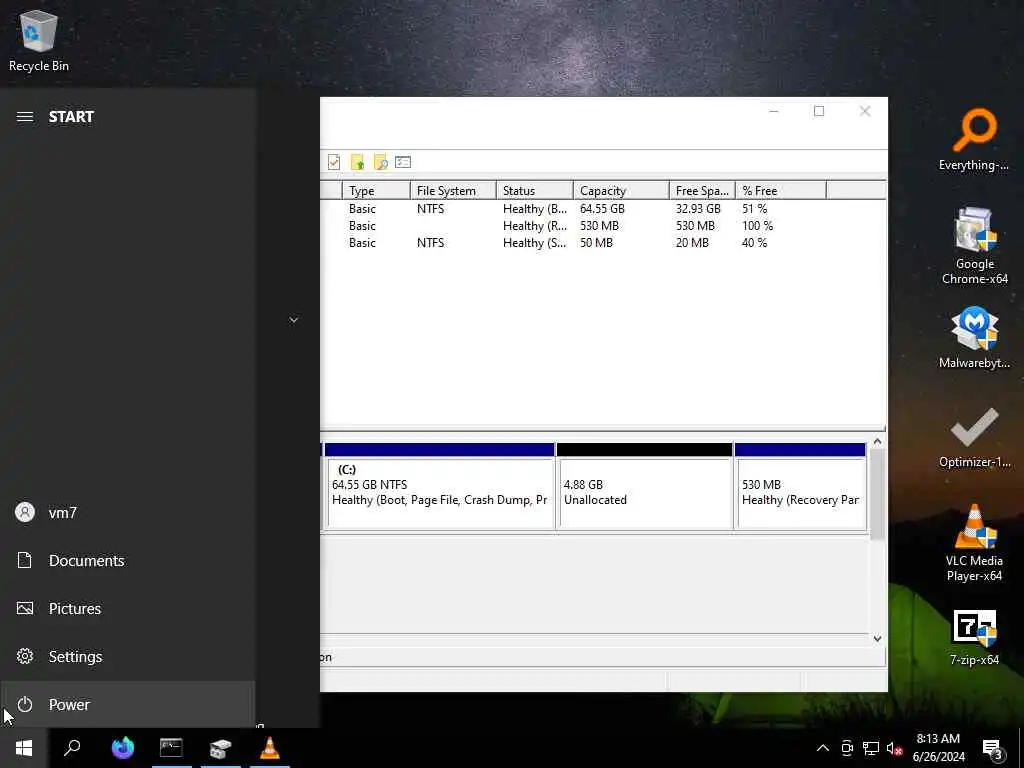Open the vm7 user account entry
The width and height of the screenshot is (1024, 768).
tap(128, 513)
